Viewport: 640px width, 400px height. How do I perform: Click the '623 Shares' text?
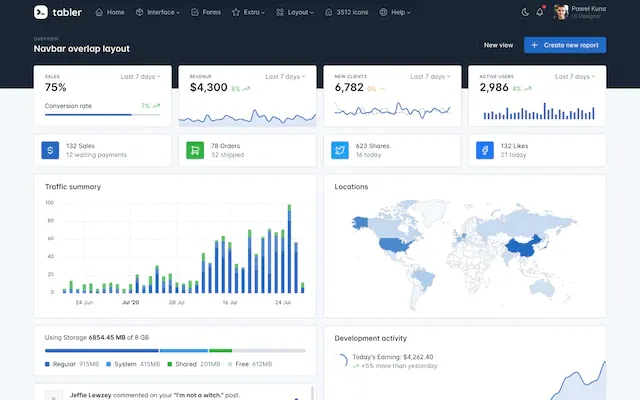(x=373, y=146)
